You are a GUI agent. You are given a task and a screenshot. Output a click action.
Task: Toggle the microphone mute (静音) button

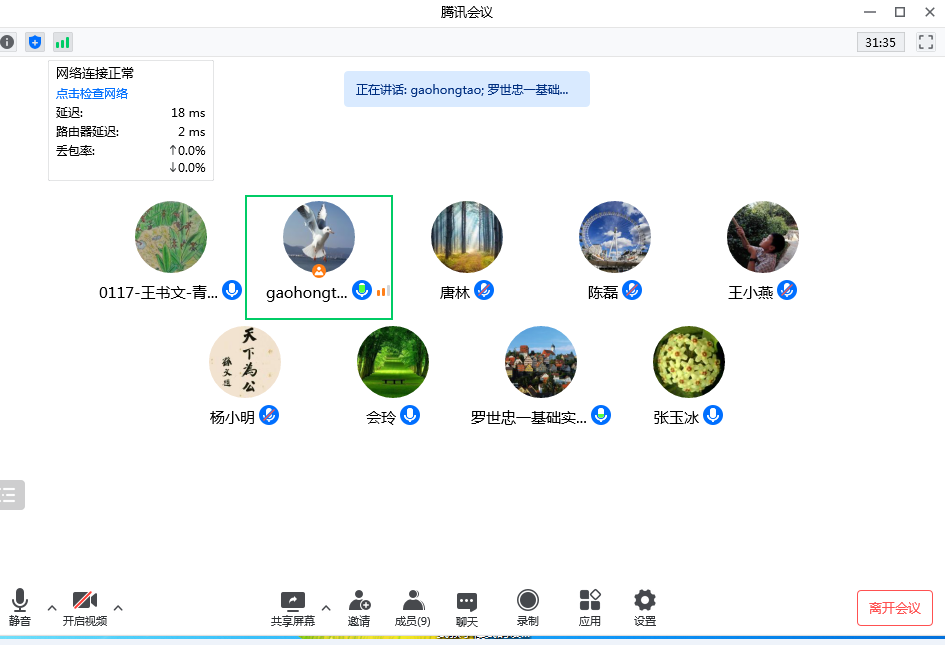click(x=20, y=608)
